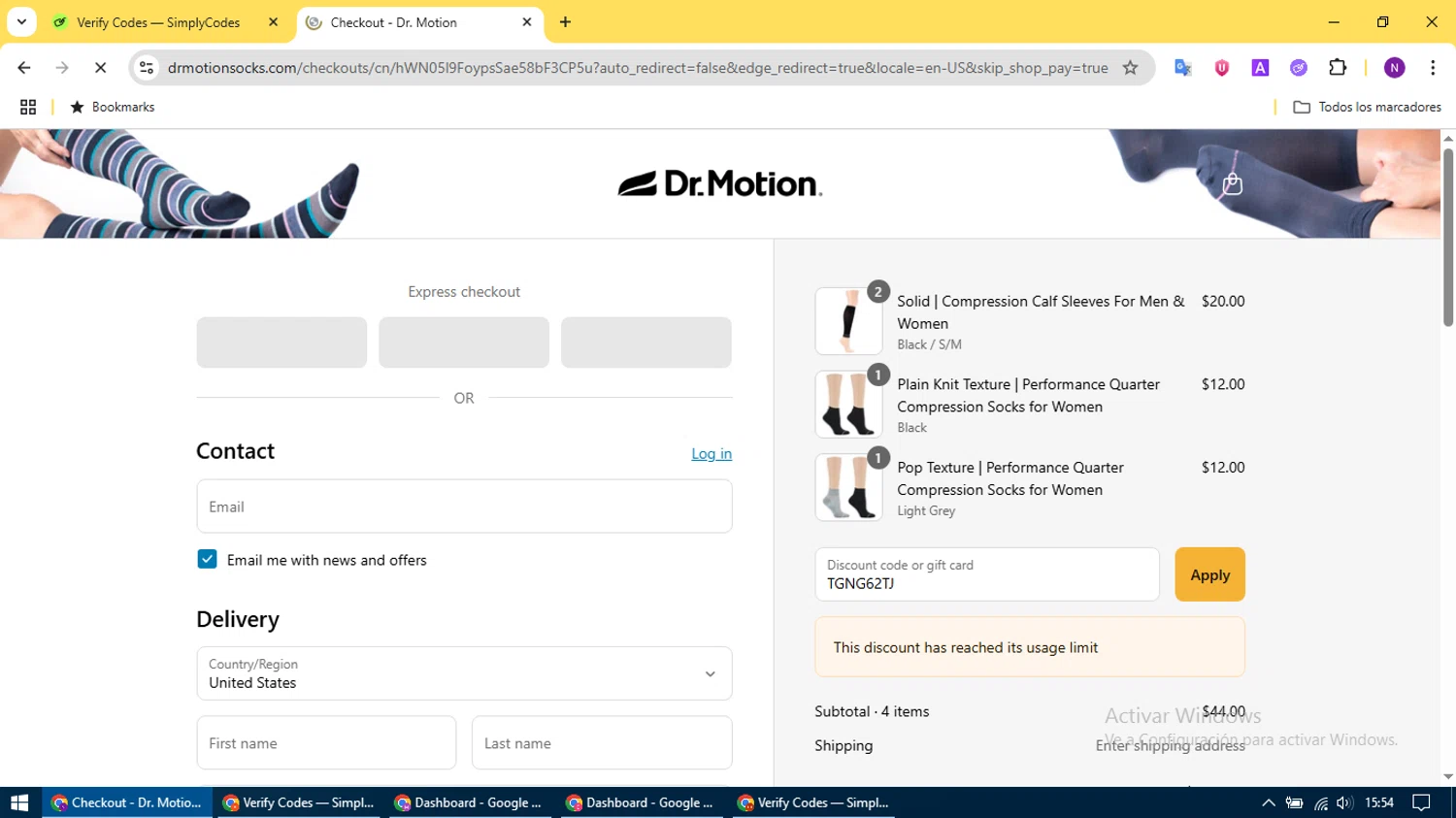Show hidden system tray icons
Screen dimensions: 1456x818
pos(1268,802)
